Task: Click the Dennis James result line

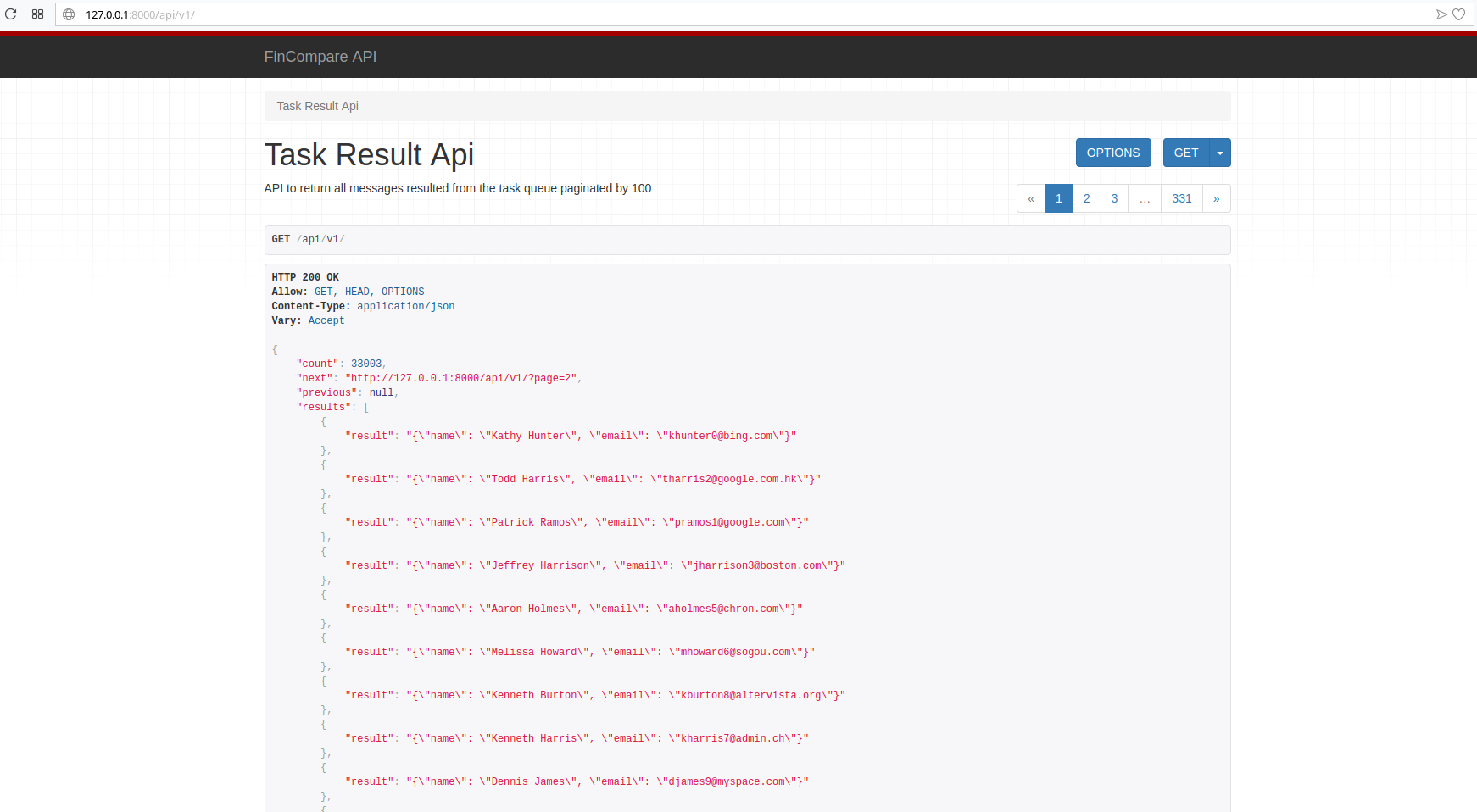Action: click(577, 782)
